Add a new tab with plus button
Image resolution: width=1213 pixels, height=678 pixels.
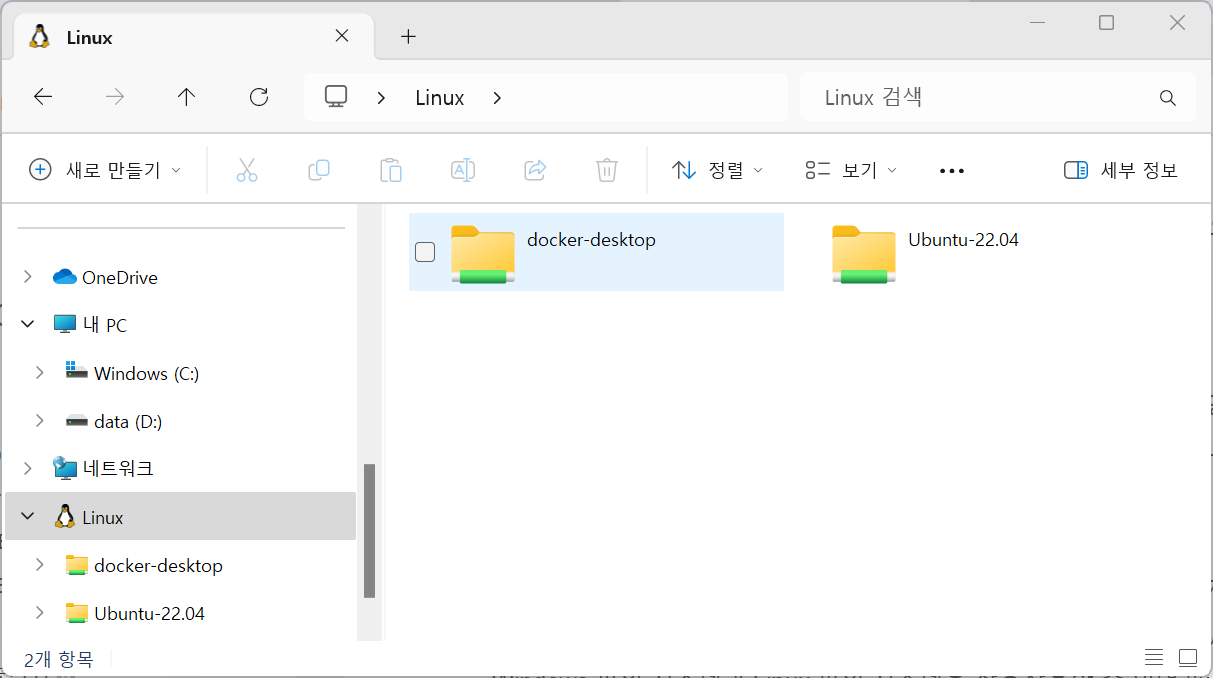(x=408, y=37)
